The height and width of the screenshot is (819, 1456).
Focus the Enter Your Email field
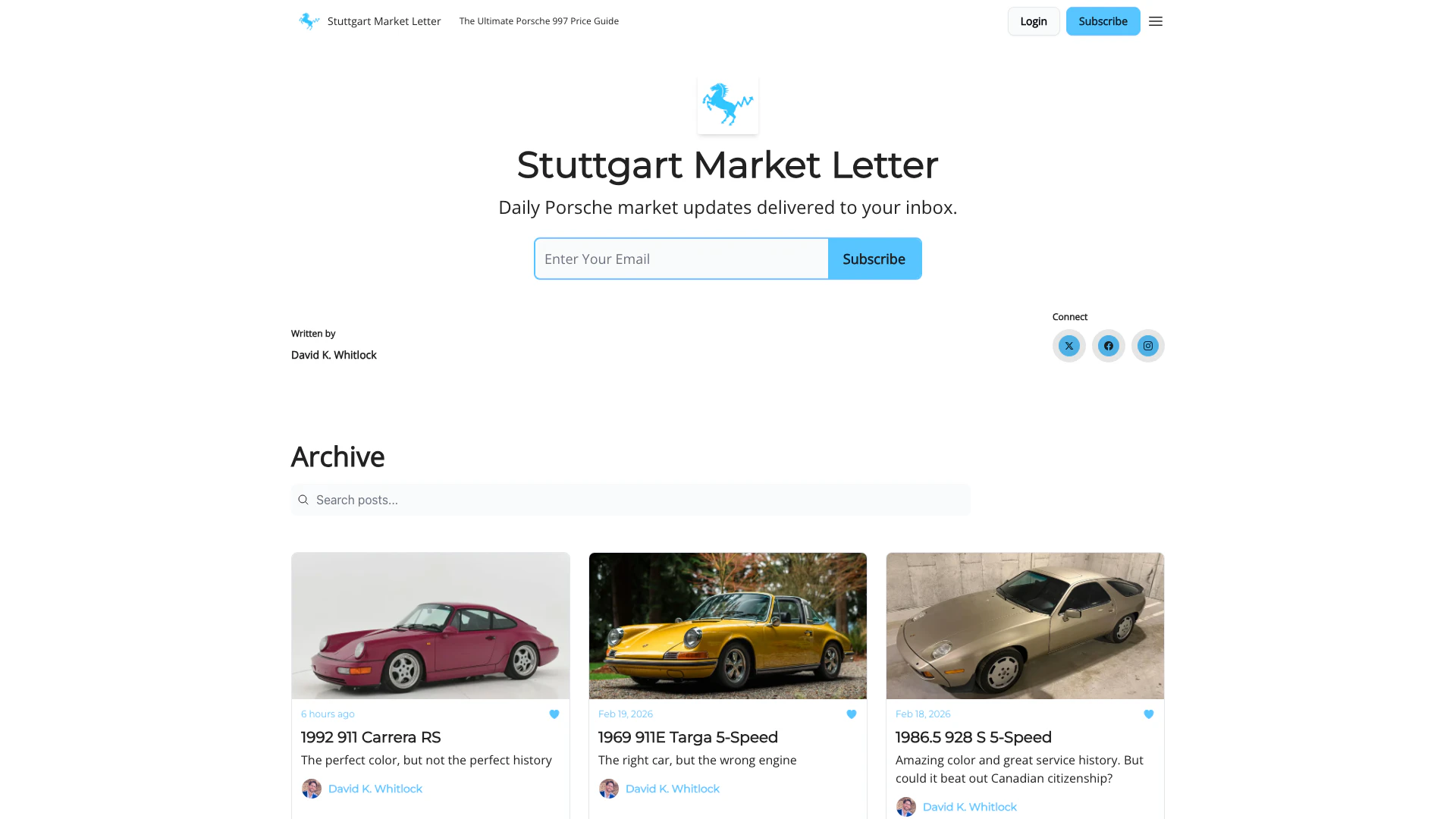coord(681,259)
